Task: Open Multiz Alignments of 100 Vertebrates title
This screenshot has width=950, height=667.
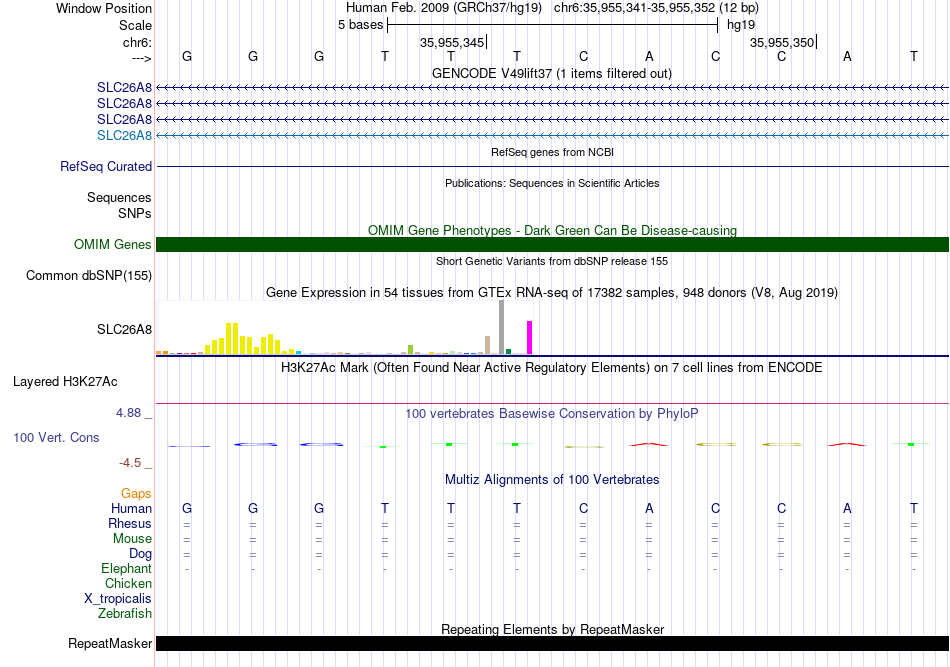Action: click(552, 480)
